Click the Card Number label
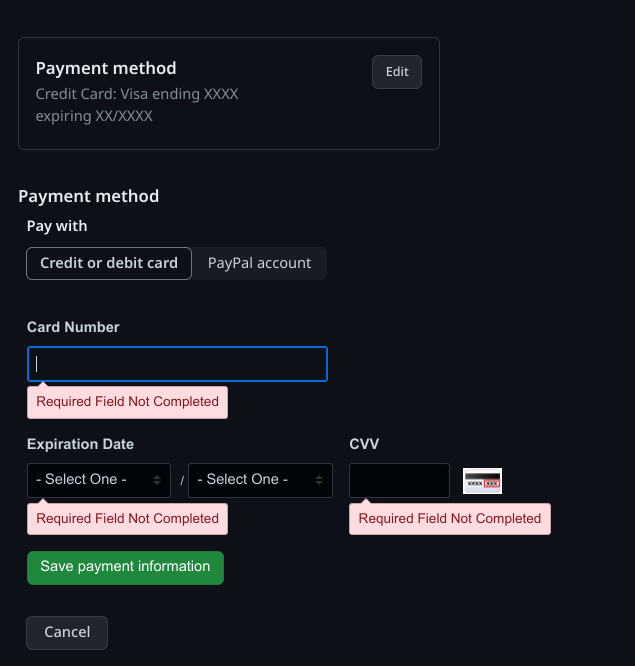The width and height of the screenshot is (635, 666). 73,327
